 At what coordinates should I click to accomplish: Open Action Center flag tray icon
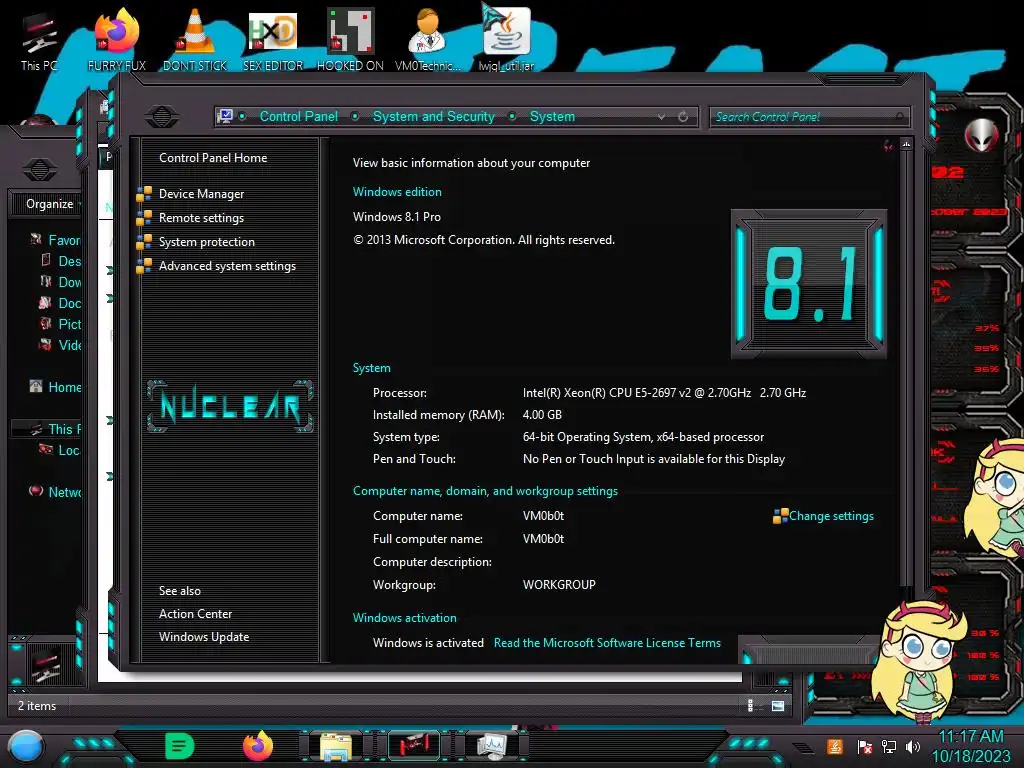pyautogui.click(x=864, y=746)
